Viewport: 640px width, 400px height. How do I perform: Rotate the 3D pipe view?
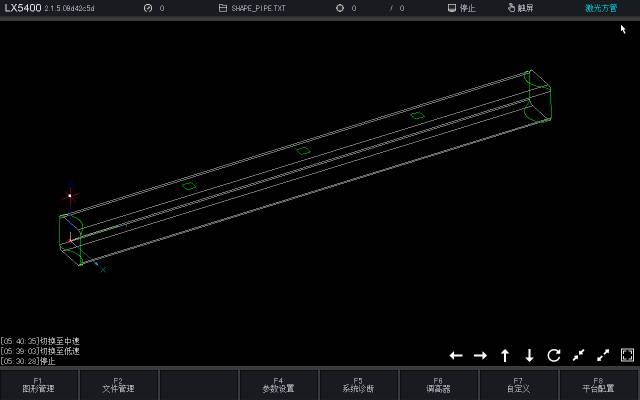pyautogui.click(x=554, y=356)
